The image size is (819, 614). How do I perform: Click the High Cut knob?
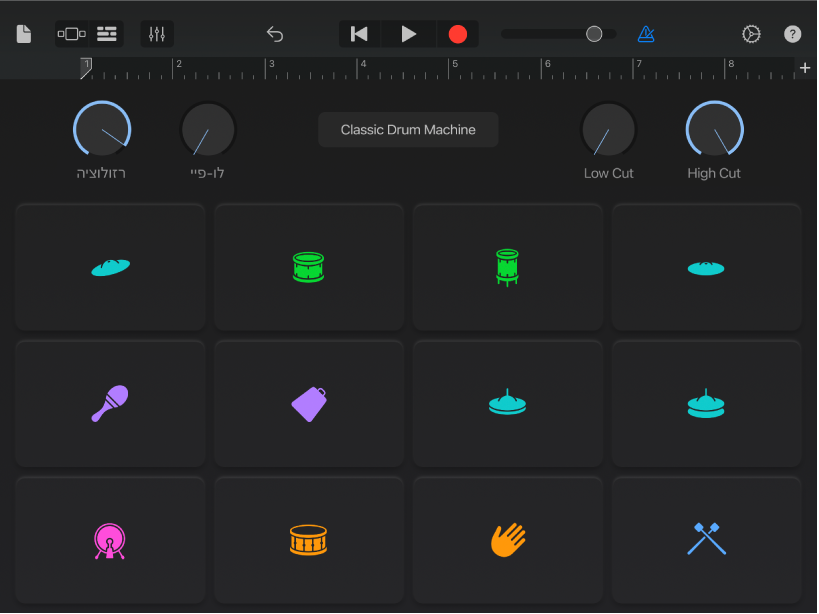pos(714,130)
